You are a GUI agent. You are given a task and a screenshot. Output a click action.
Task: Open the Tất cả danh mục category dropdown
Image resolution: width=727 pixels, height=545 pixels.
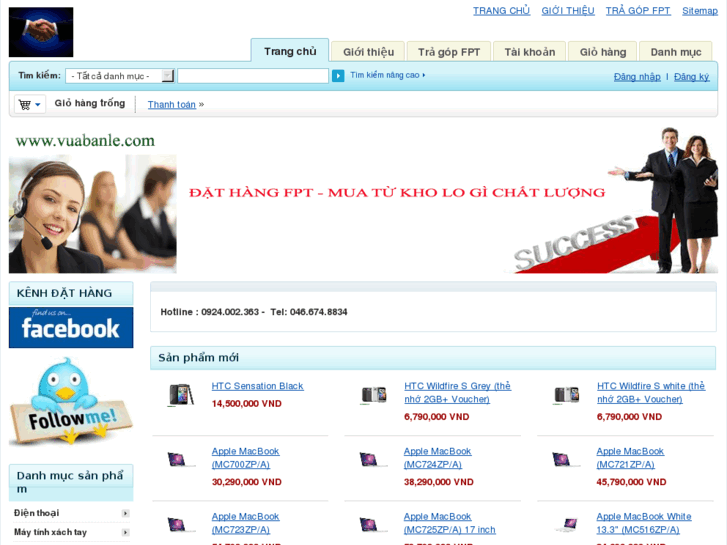pyautogui.click(x=120, y=76)
